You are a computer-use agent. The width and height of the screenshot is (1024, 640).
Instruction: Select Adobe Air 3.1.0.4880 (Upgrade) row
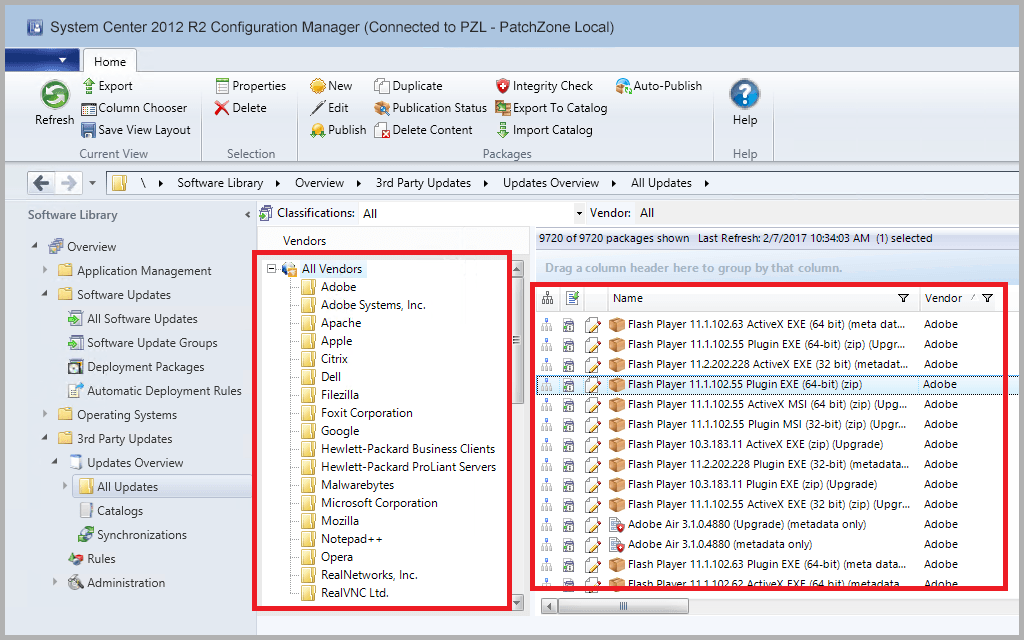[x=771, y=524]
